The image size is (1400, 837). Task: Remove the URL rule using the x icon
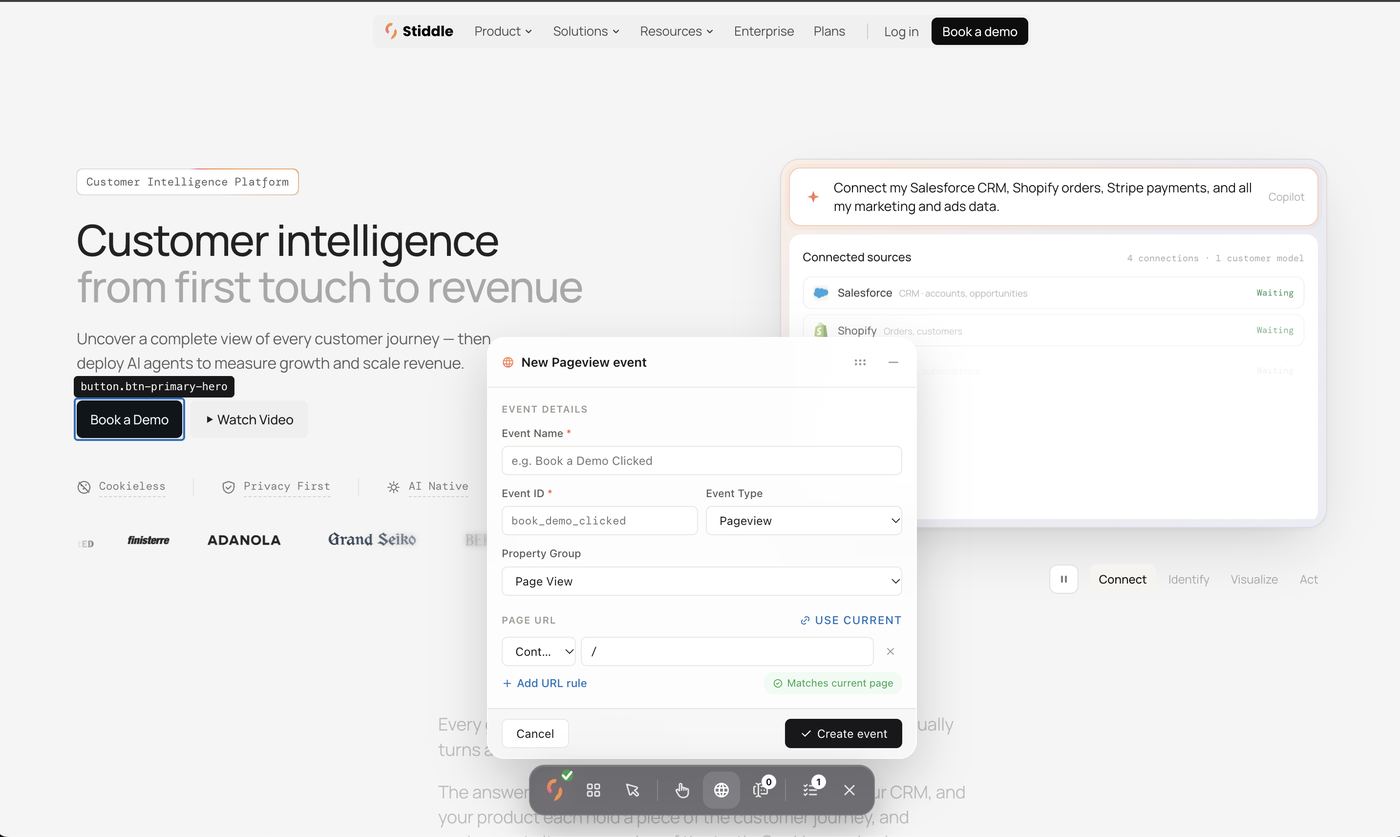890,651
